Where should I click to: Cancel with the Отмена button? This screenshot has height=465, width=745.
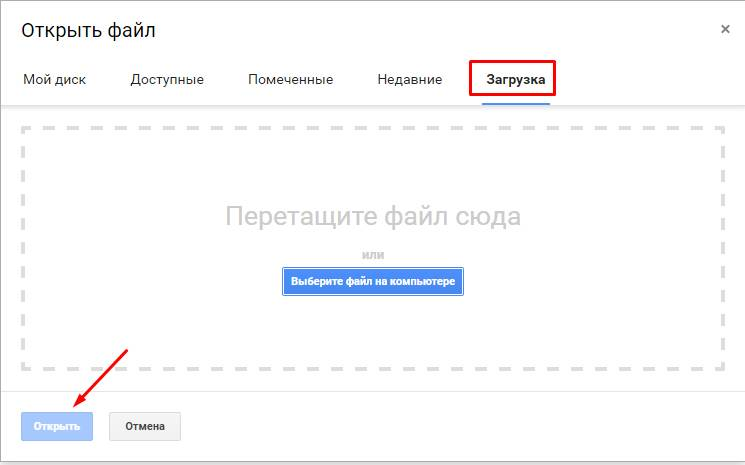point(145,427)
